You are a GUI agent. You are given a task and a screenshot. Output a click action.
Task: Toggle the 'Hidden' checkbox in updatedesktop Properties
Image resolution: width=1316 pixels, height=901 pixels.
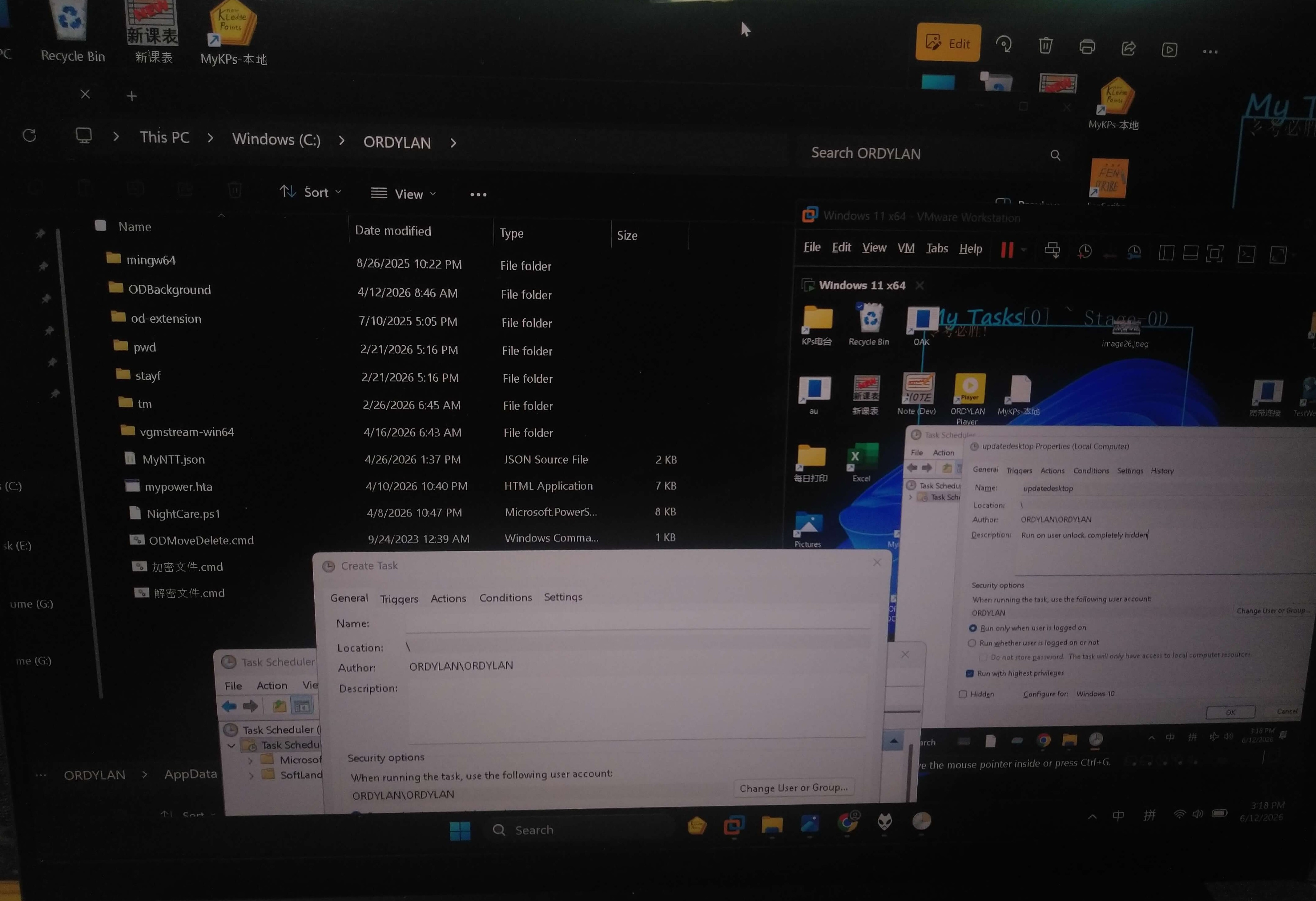click(x=963, y=694)
